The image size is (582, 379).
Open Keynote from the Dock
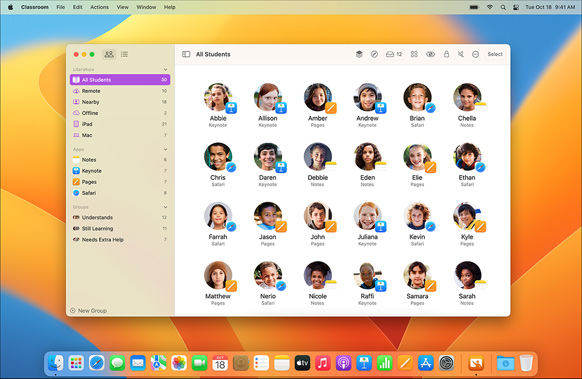click(x=364, y=363)
